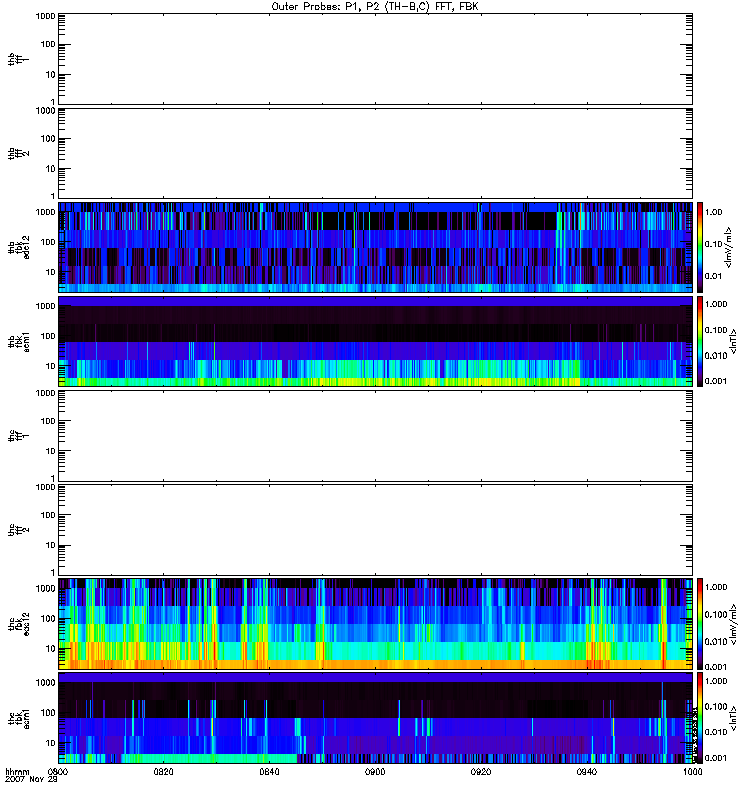Click the 0800 time axis label
Image resolution: width=750 pixels, height=800 pixels.
pos(59,772)
